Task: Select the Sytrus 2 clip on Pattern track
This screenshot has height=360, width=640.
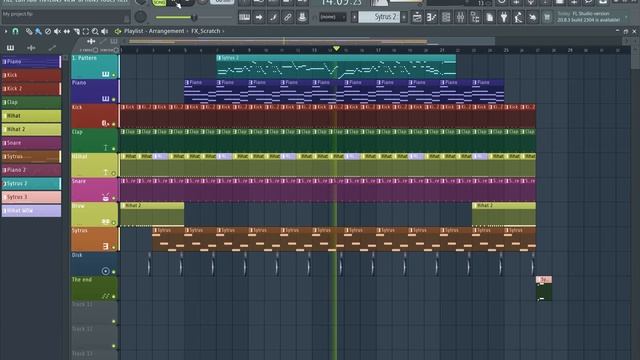Action: pos(336,67)
